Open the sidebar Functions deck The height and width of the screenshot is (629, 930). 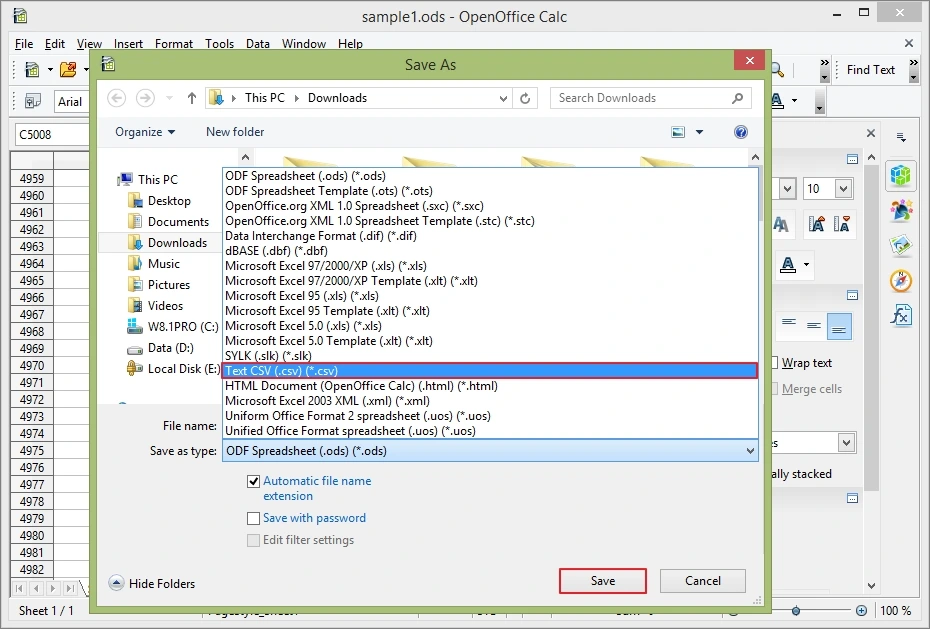point(900,315)
